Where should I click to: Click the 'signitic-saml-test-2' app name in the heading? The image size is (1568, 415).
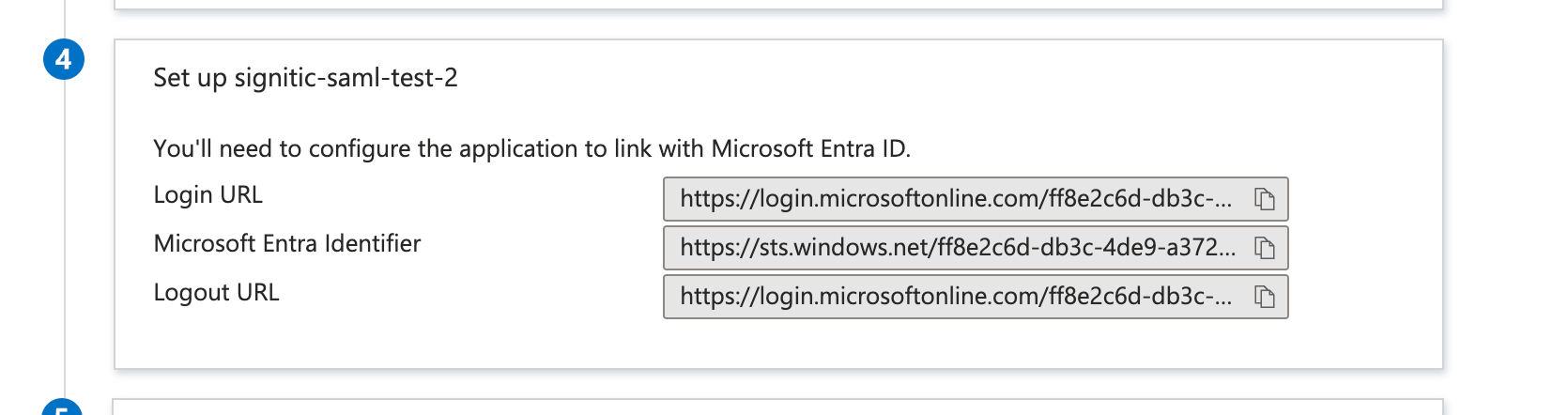(346, 78)
